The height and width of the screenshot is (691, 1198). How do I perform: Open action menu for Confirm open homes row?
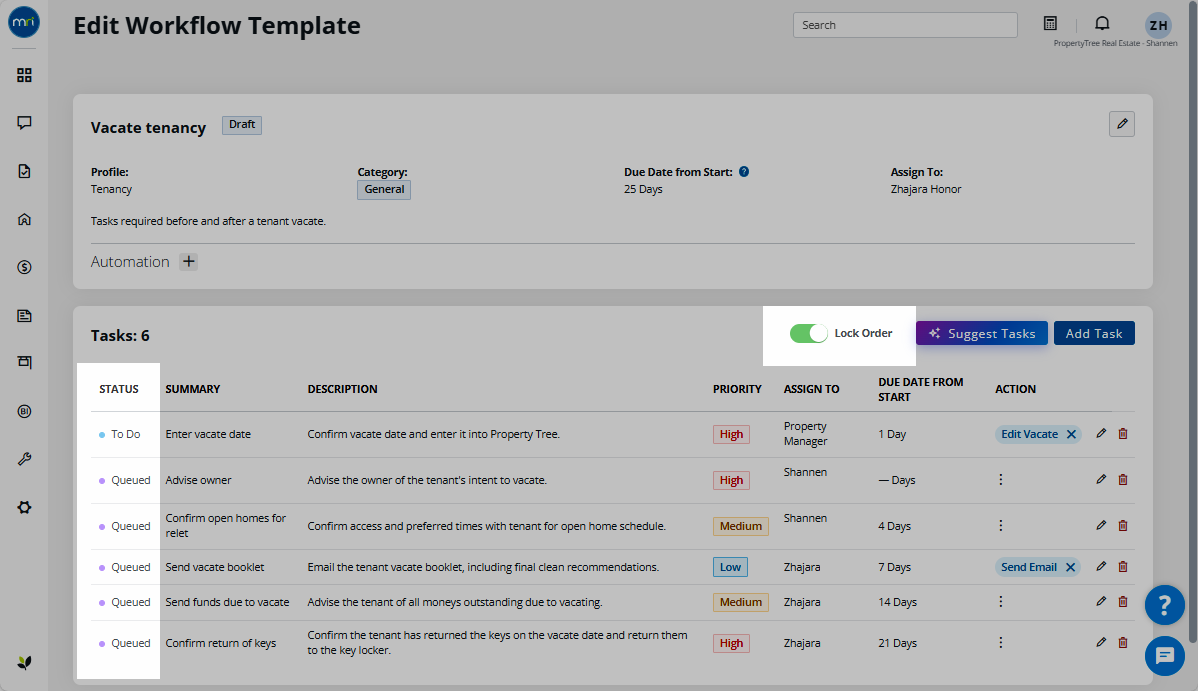click(1001, 525)
